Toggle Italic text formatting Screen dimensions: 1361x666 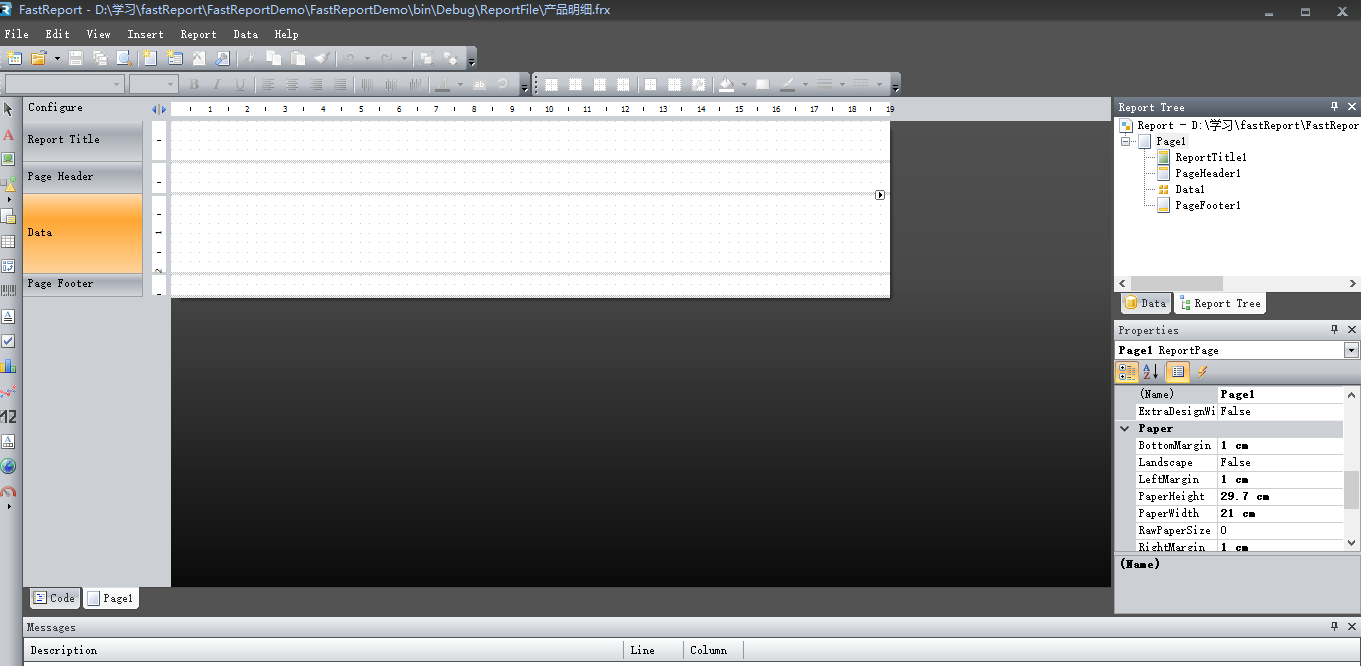pos(217,85)
